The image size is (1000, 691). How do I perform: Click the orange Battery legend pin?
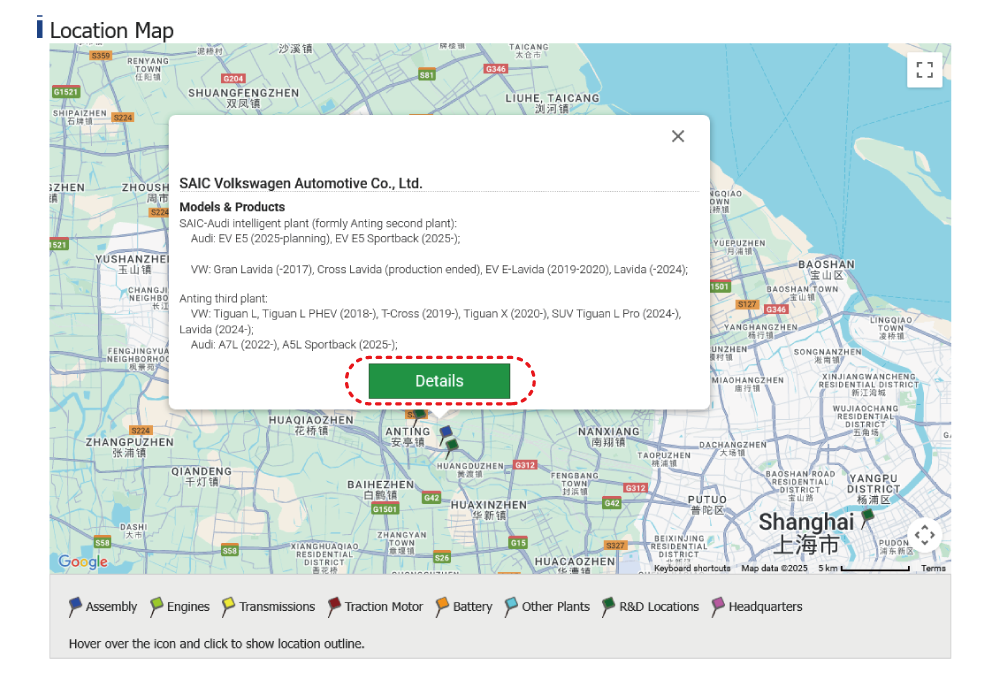tap(442, 606)
